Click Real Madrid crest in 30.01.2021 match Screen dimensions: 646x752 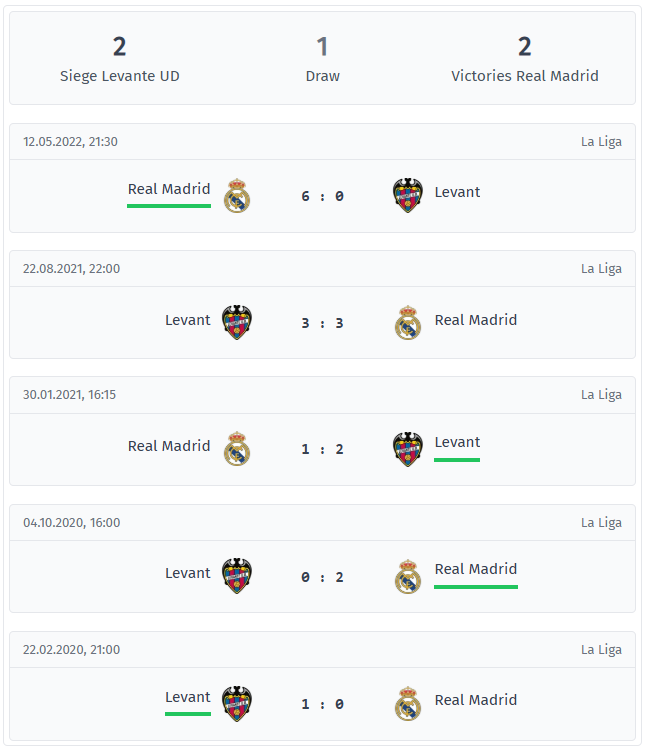237,449
